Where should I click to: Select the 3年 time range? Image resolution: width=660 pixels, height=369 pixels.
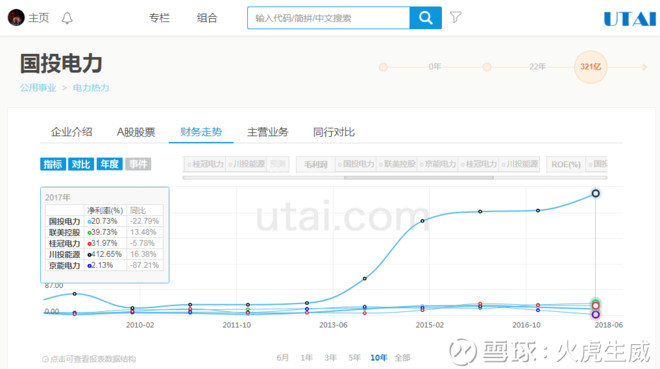[330, 358]
